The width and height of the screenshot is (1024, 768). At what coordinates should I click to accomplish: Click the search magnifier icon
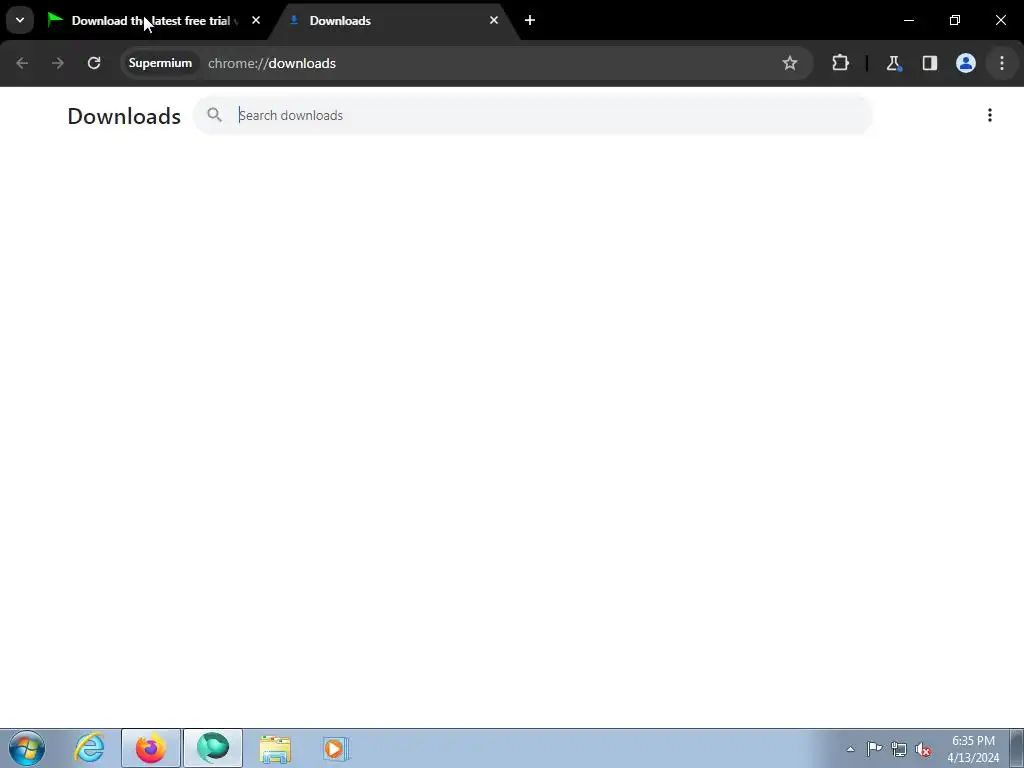coord(214,115)
